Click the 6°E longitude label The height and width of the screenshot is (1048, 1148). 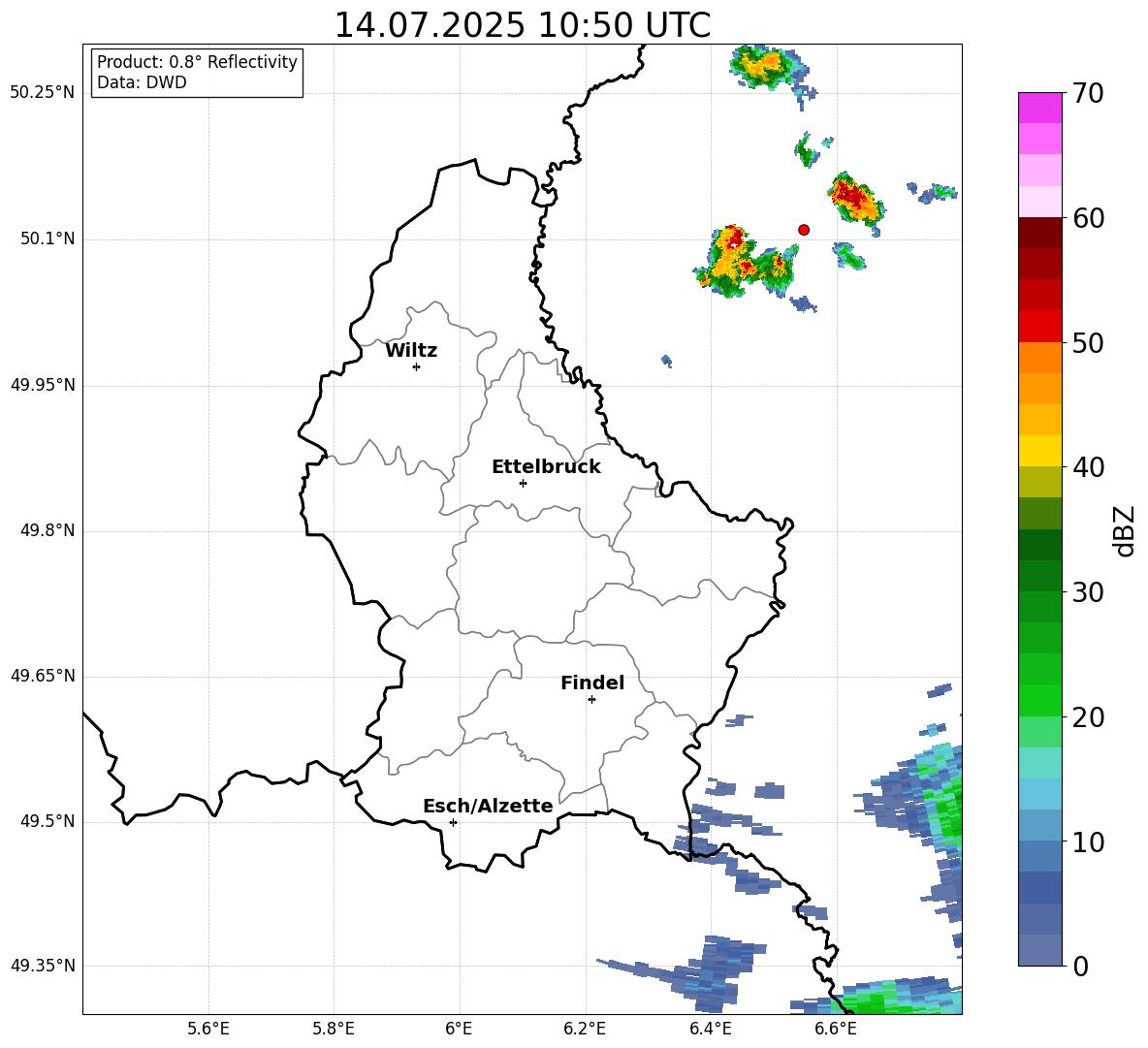click(459, 1029)
